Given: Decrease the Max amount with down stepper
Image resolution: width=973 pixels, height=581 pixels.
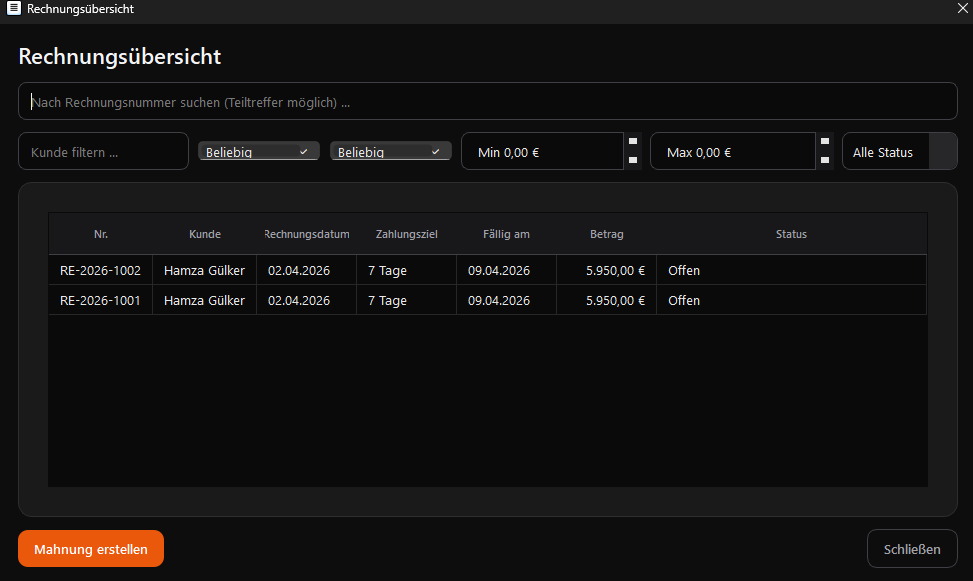Looking at the screenshot, I should (x=825, y=160).
